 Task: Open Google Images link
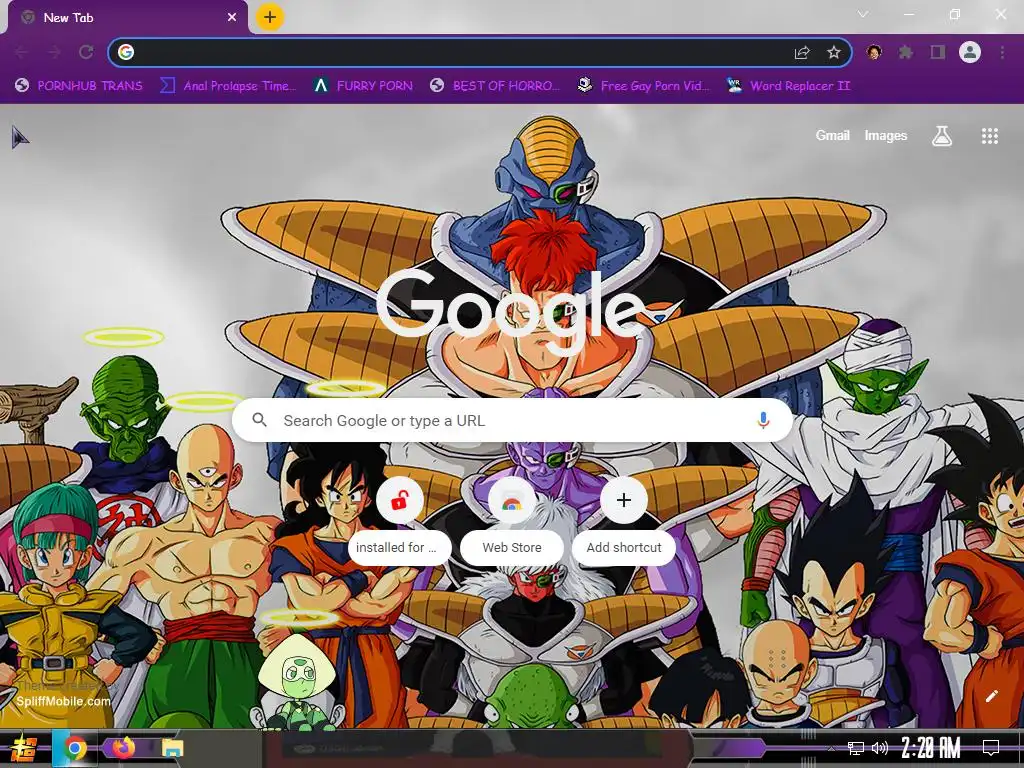(886, 136)
